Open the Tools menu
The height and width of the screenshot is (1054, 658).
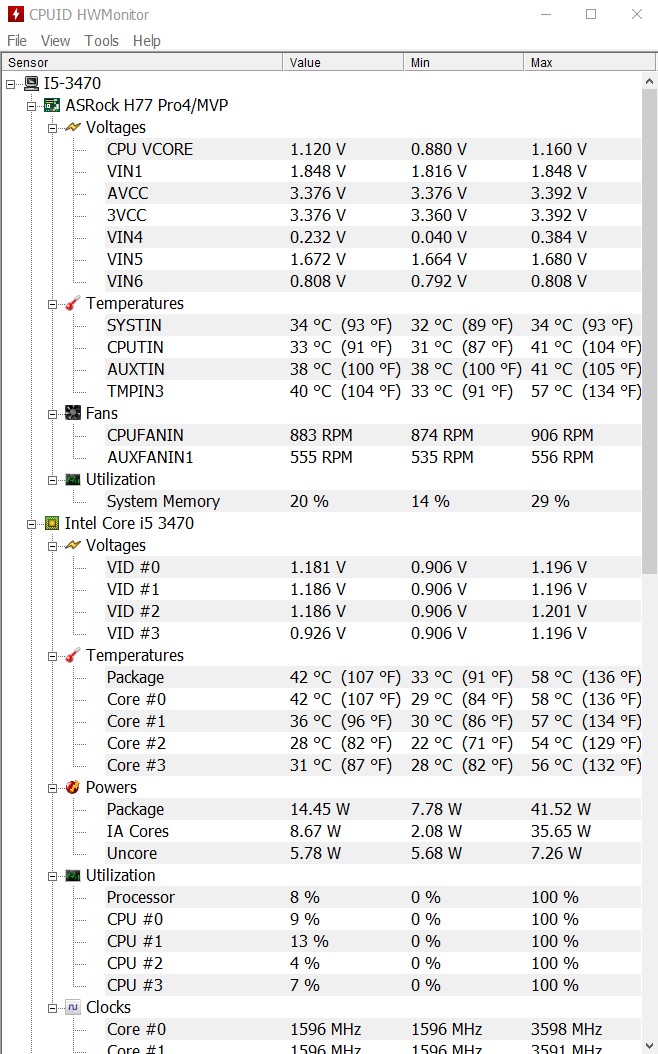pyautogui.click(x=101, y=41)
